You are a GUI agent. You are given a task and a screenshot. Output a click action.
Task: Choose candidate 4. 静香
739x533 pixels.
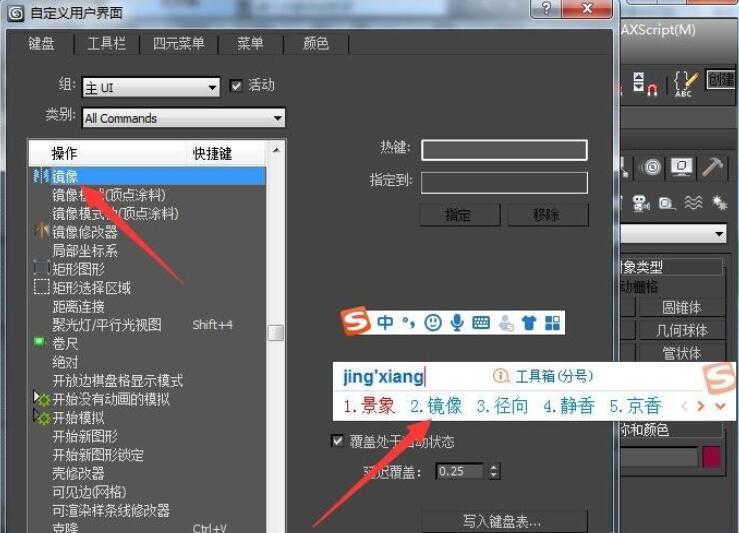coord(569,406)
